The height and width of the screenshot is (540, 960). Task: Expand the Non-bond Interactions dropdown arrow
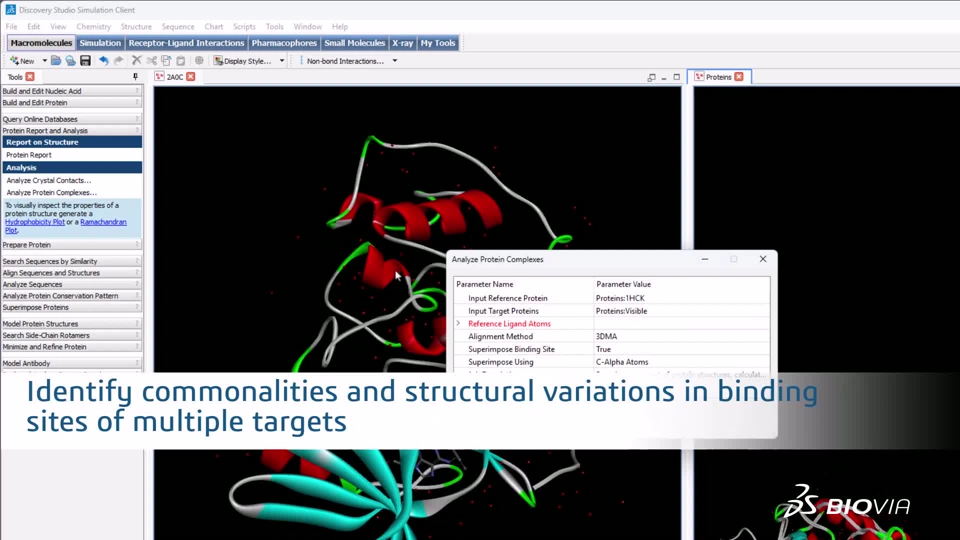click(x=394, y=61)
